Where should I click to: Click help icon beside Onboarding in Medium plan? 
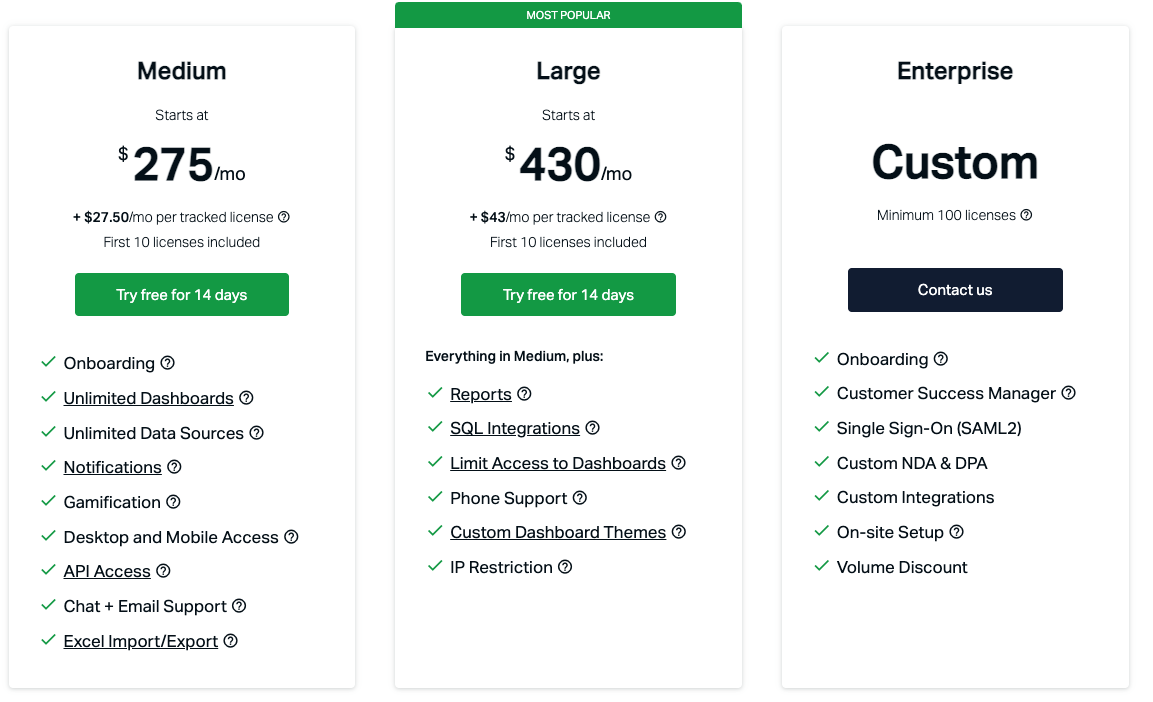166,363
